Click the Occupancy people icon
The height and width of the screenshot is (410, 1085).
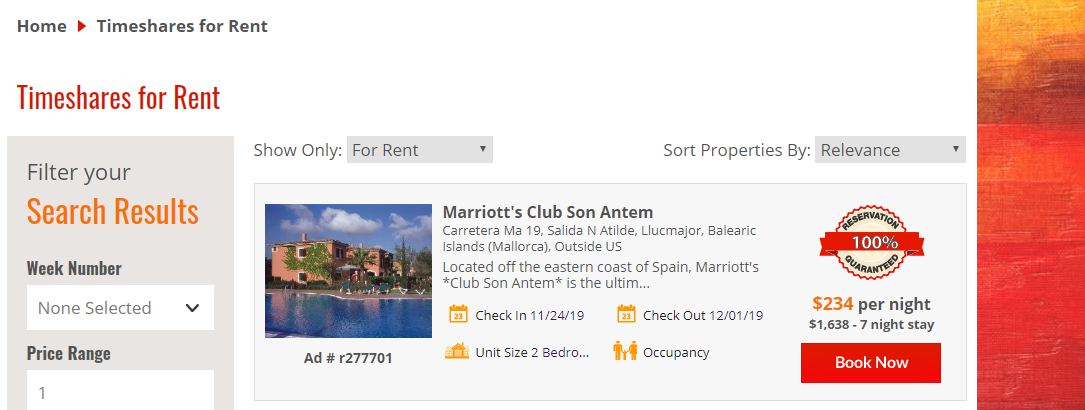624,351
